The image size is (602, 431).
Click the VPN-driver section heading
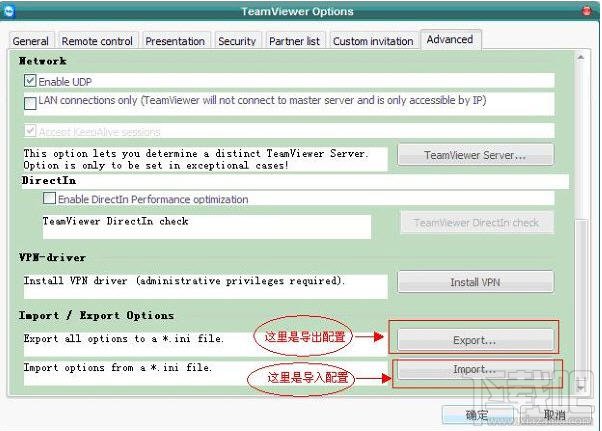(52, 258)
